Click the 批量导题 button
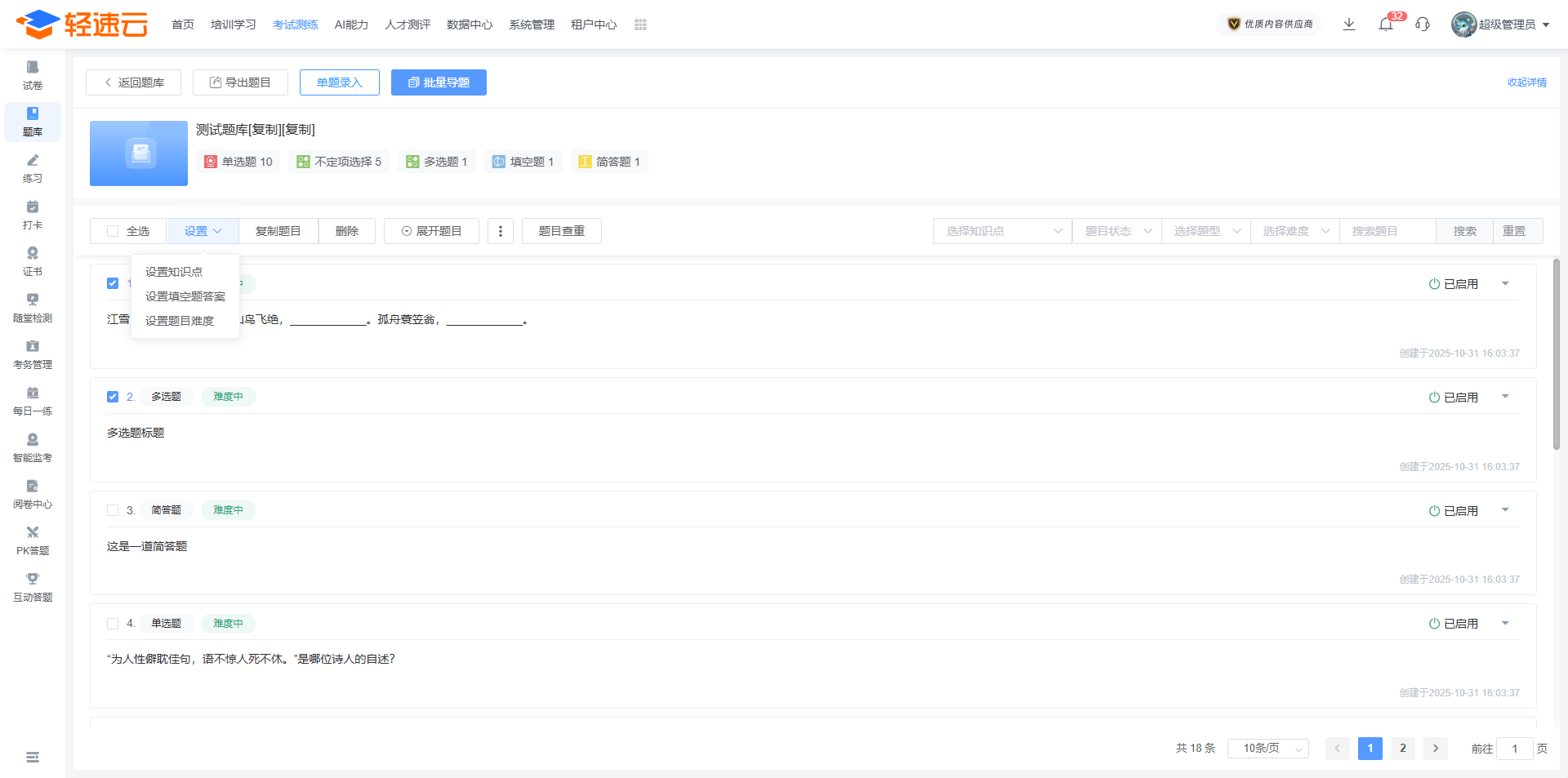Viewport: 1568px width, 778px height. tap(439, 82)
